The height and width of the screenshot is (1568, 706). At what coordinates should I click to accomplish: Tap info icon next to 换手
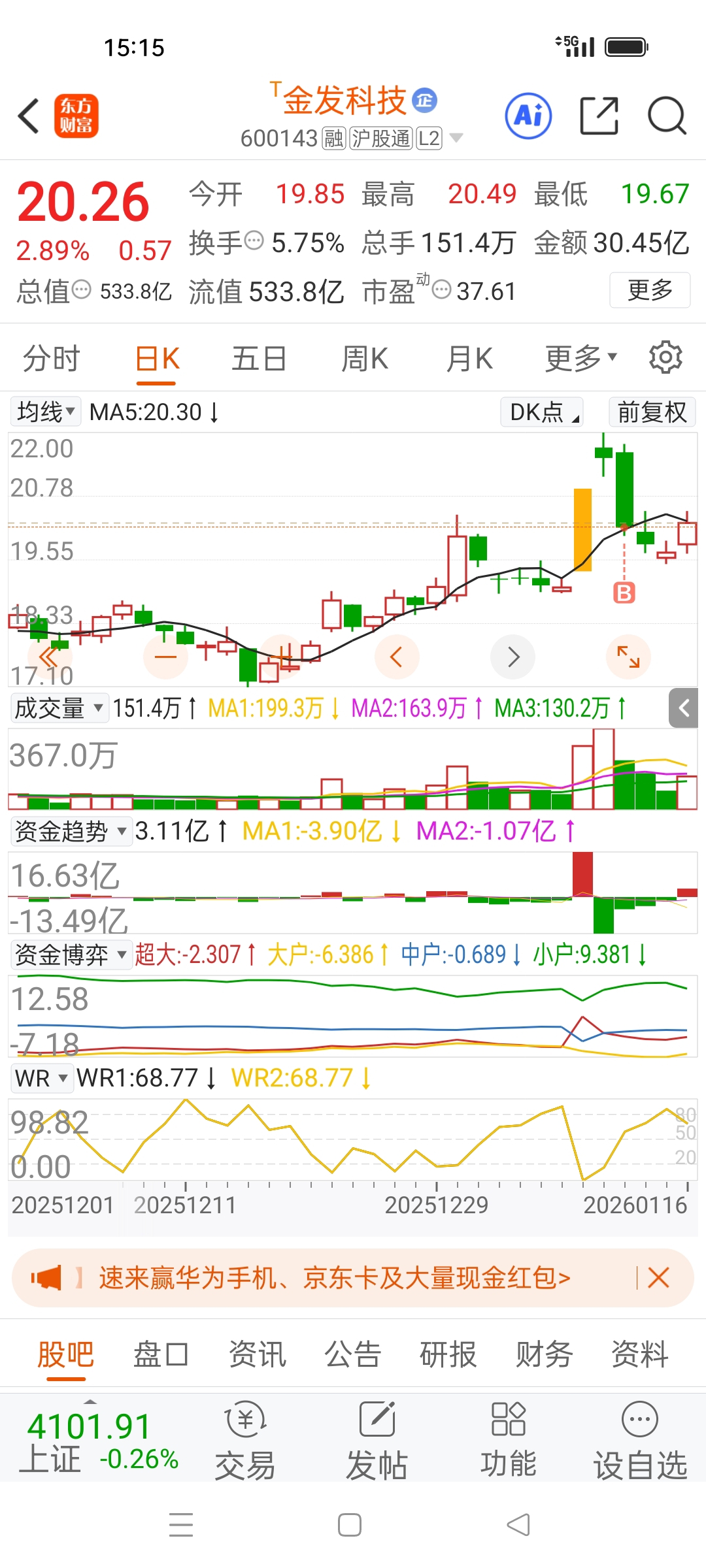click(254, 241)
